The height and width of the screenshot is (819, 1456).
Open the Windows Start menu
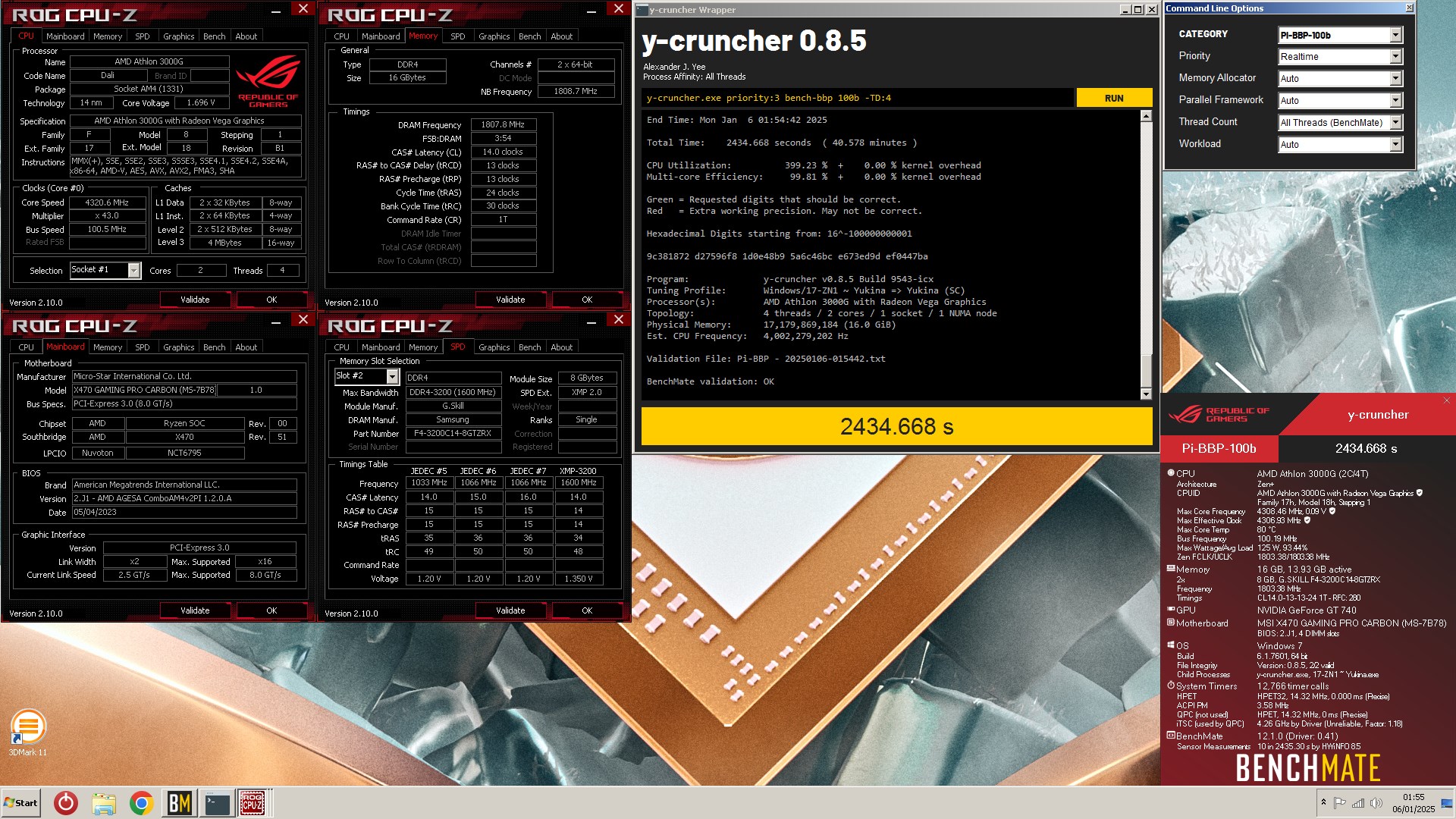pyautogui.click(x=20, y=803)
